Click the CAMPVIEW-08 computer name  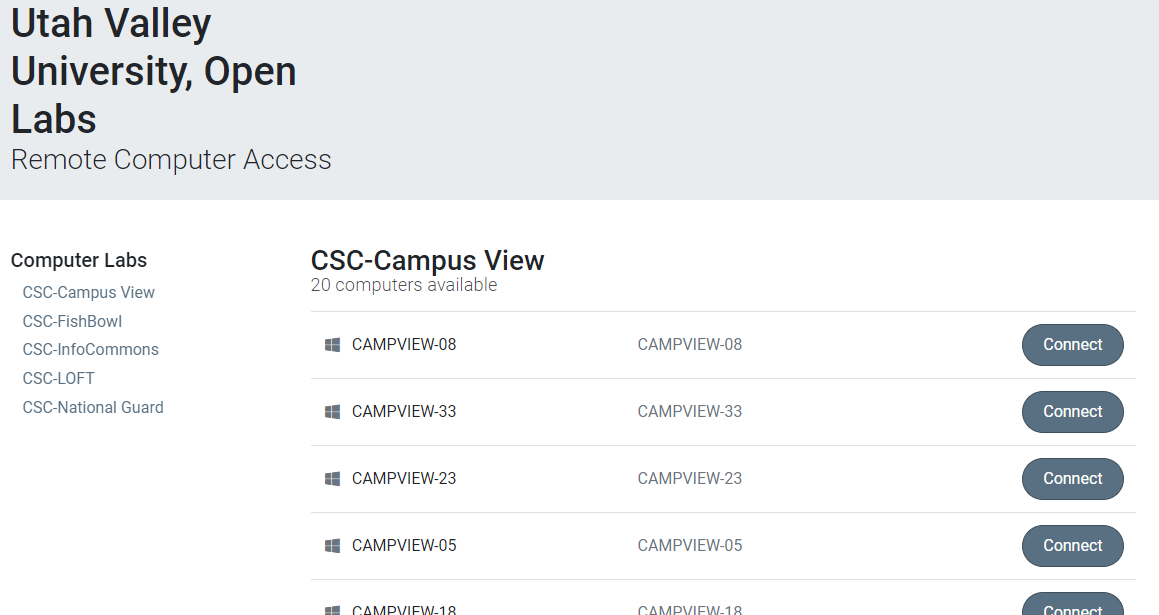(404, 344)
